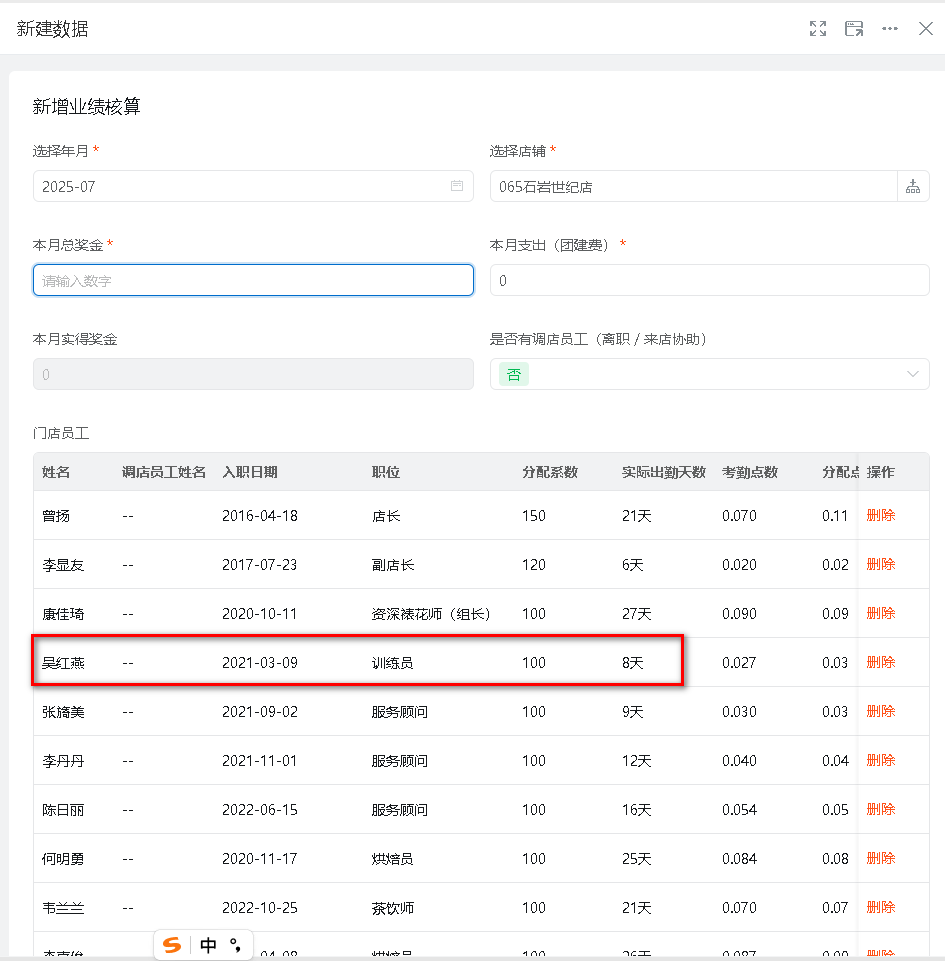Click the 操作 column header
Viewport: 945px width, 961px height.
(881, 472)
